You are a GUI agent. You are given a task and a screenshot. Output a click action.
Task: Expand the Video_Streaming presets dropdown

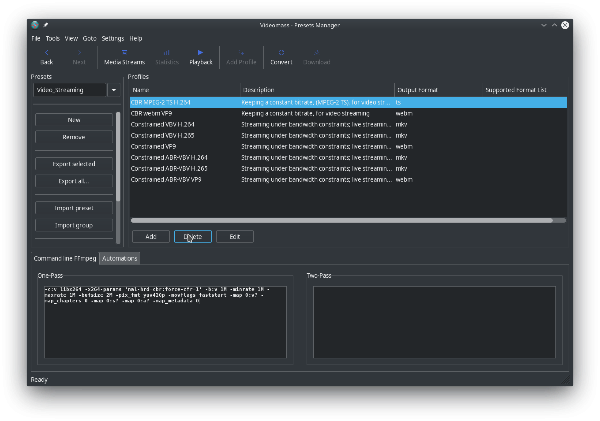[x=113, y=89]
